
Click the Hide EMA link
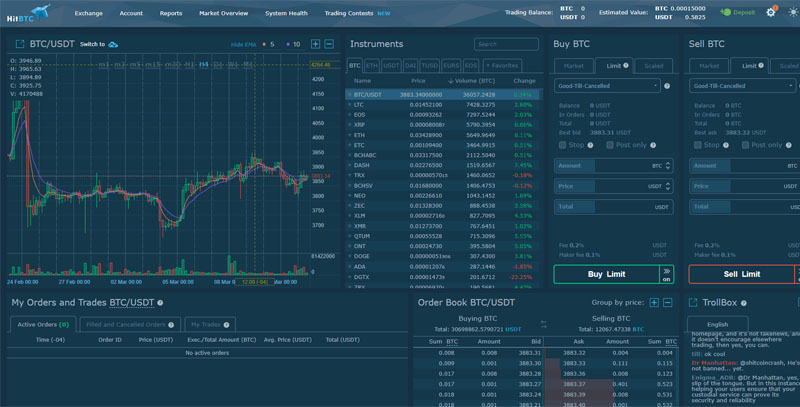point(243,45)
